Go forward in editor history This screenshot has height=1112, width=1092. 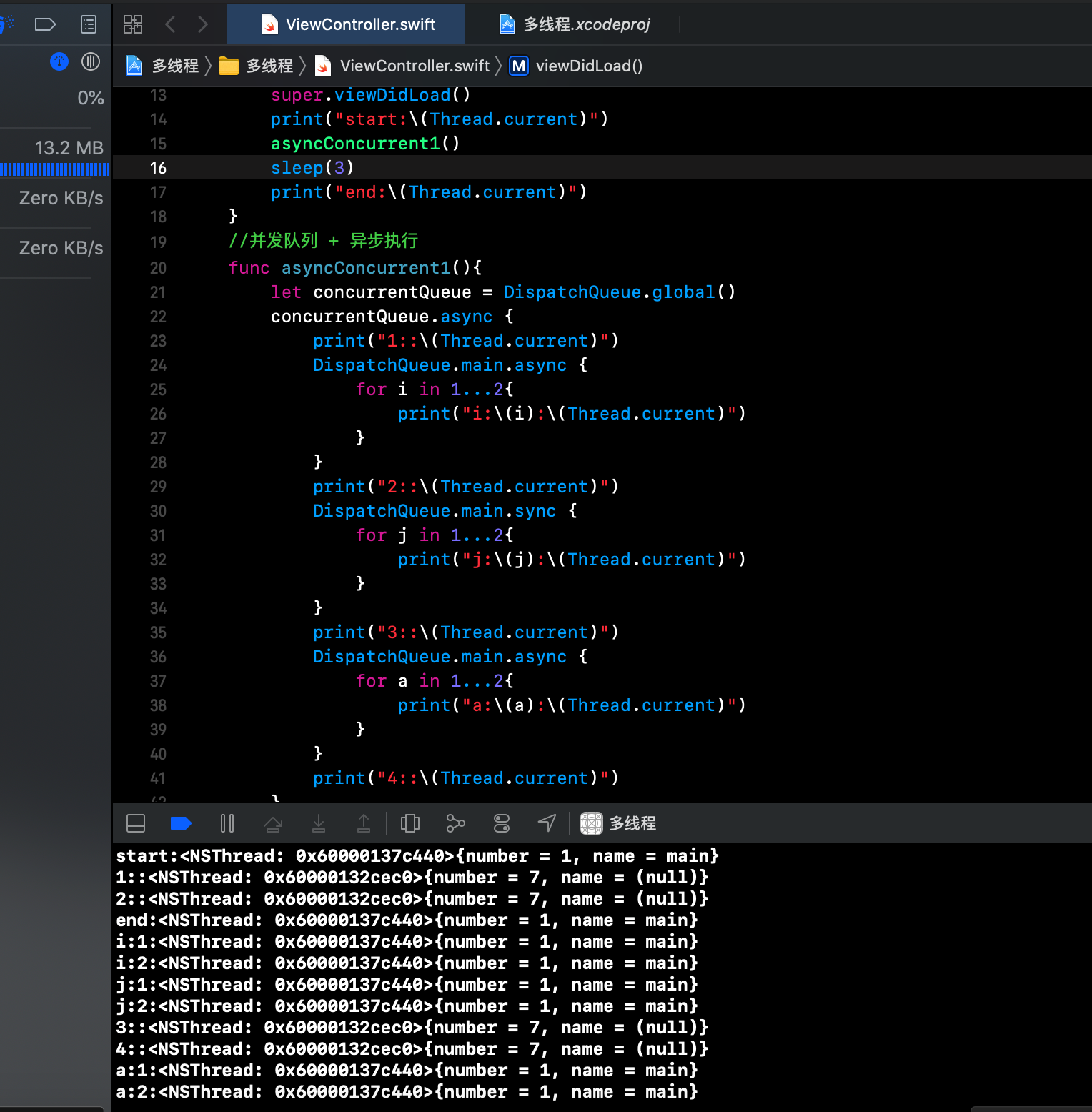203,24
